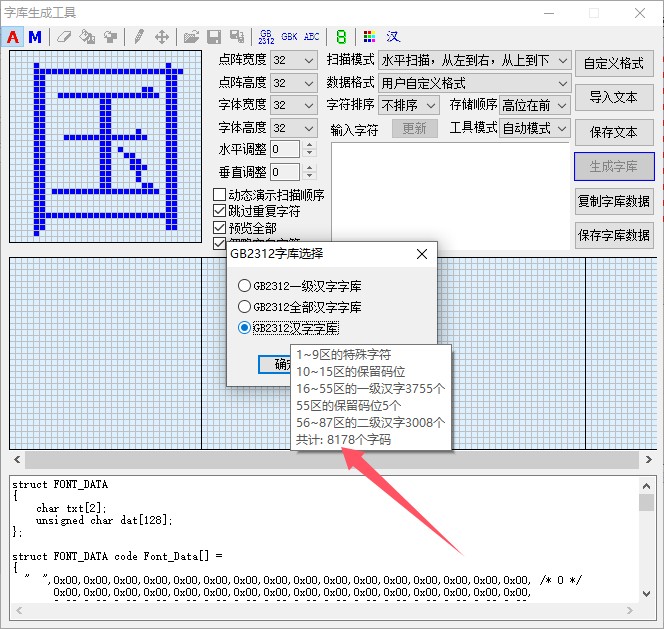Increase 水平调整 with up arrow

310,145
